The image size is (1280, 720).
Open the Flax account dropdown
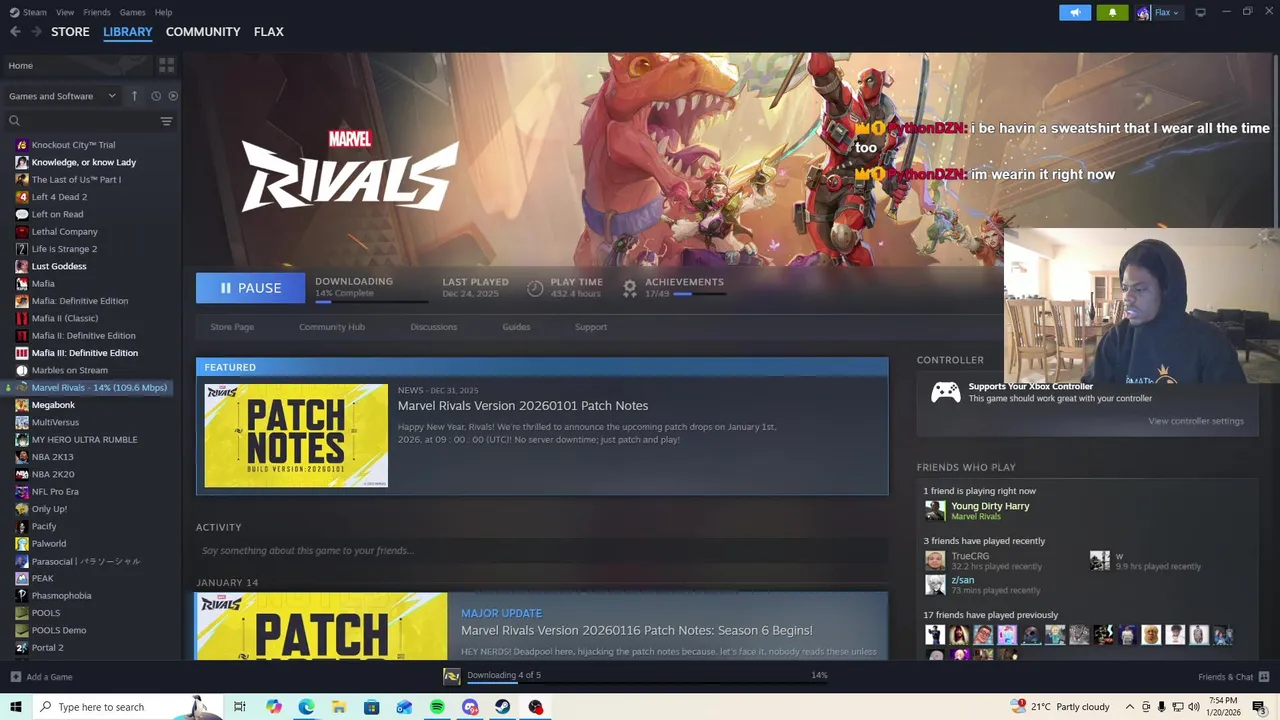[x=1159, y=13]
